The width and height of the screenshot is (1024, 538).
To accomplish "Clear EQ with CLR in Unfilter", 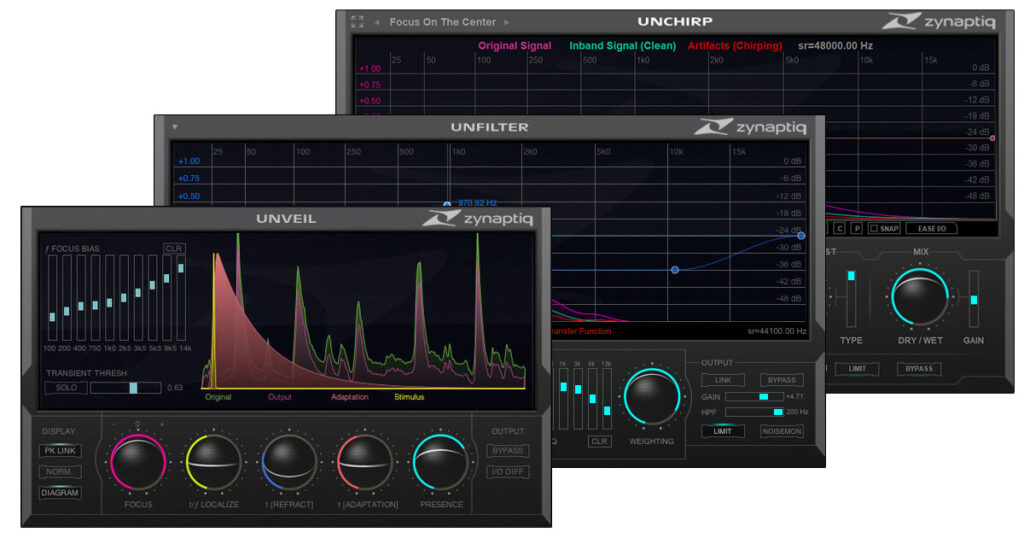I will (599, 441).
